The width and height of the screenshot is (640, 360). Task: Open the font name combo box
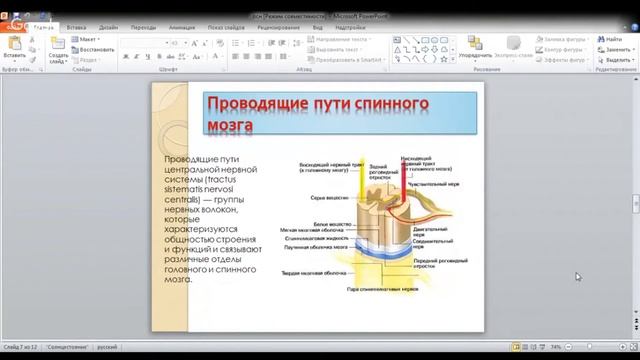[x=145, y=43]
